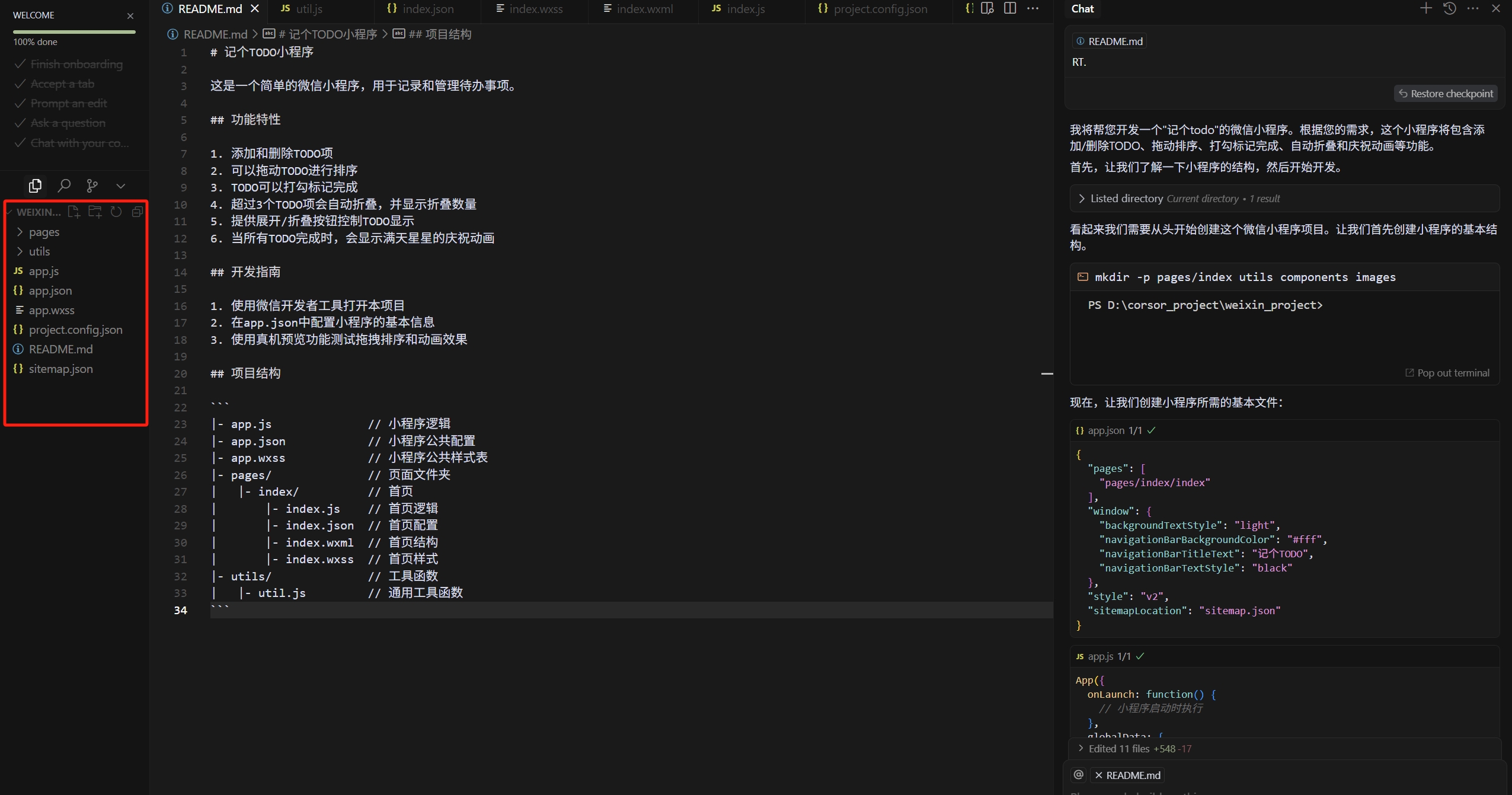The image size is (1512, 795).
Task: Start a new chat with plus icon
Action: 1426,8
